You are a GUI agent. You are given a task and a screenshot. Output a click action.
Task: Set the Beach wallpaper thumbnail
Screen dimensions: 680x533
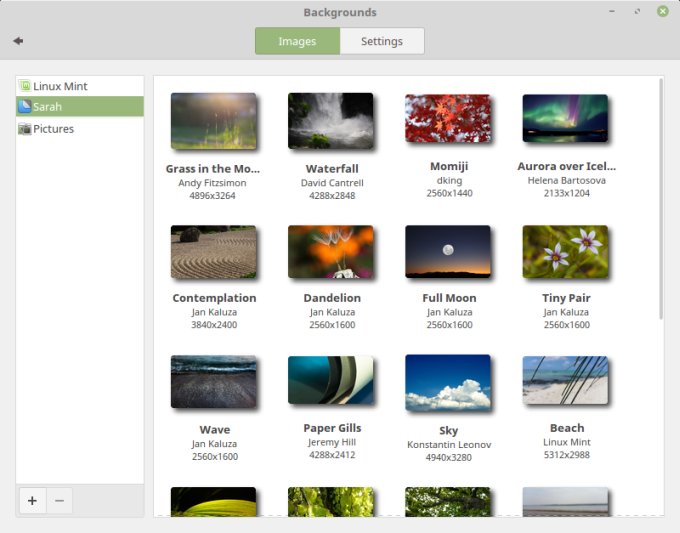point(565,381)
